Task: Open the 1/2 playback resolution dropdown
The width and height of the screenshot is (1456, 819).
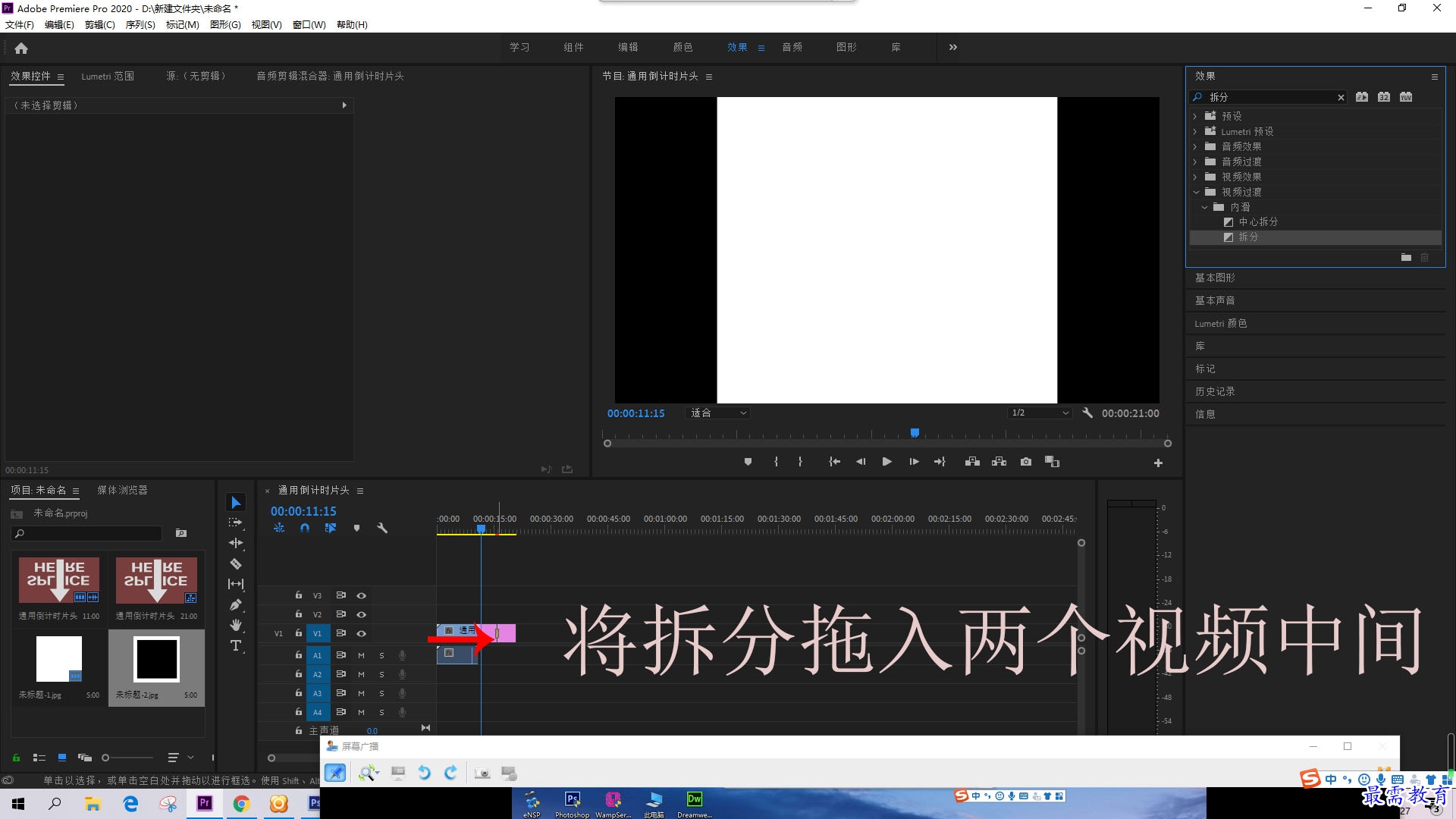Action: pos(1039,413)
